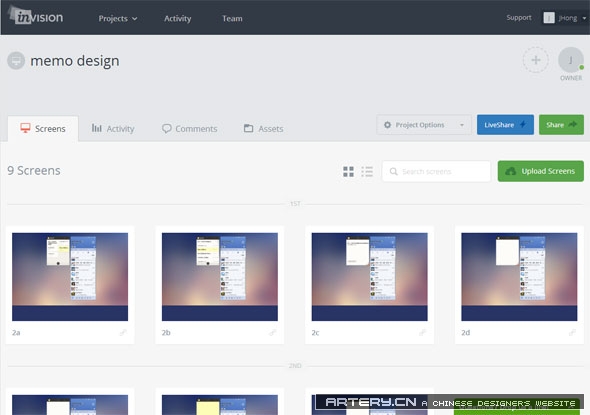Click link icon on screen 2d card

tap(572, 332)
